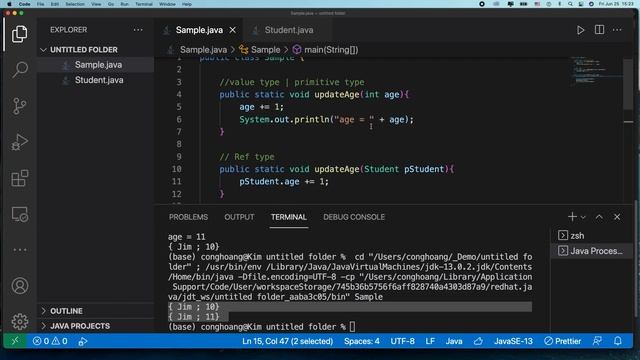
Task: Collapse the UNTITLED FOLDER section
Action: [84, 50]
